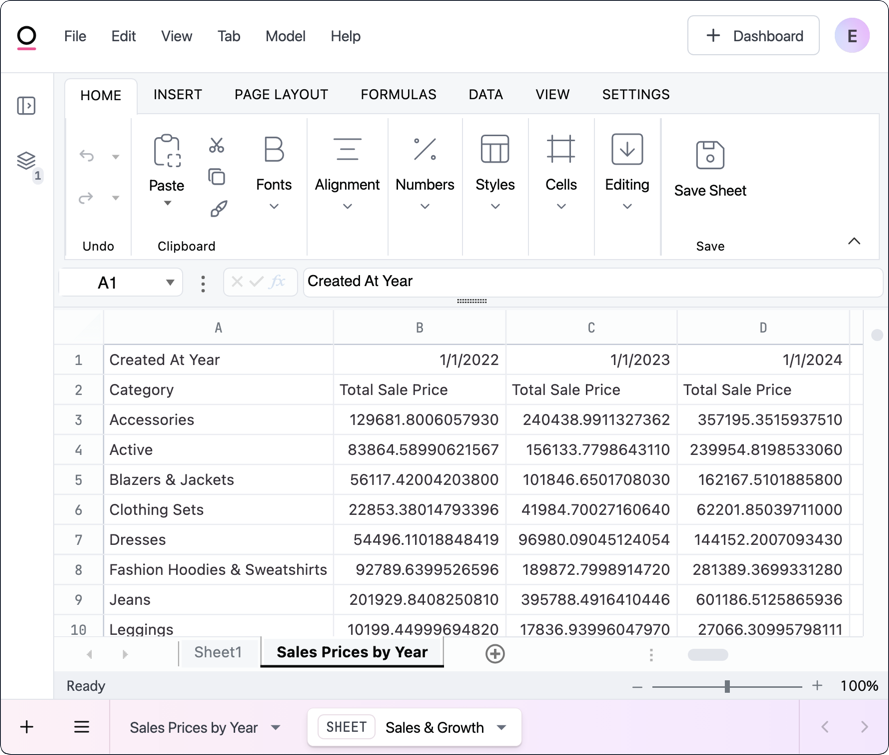Image resolution: width=889 pixels, height=755 pixels.
Task: Click the fx insert function icon
Action: [x=277, y=282]
